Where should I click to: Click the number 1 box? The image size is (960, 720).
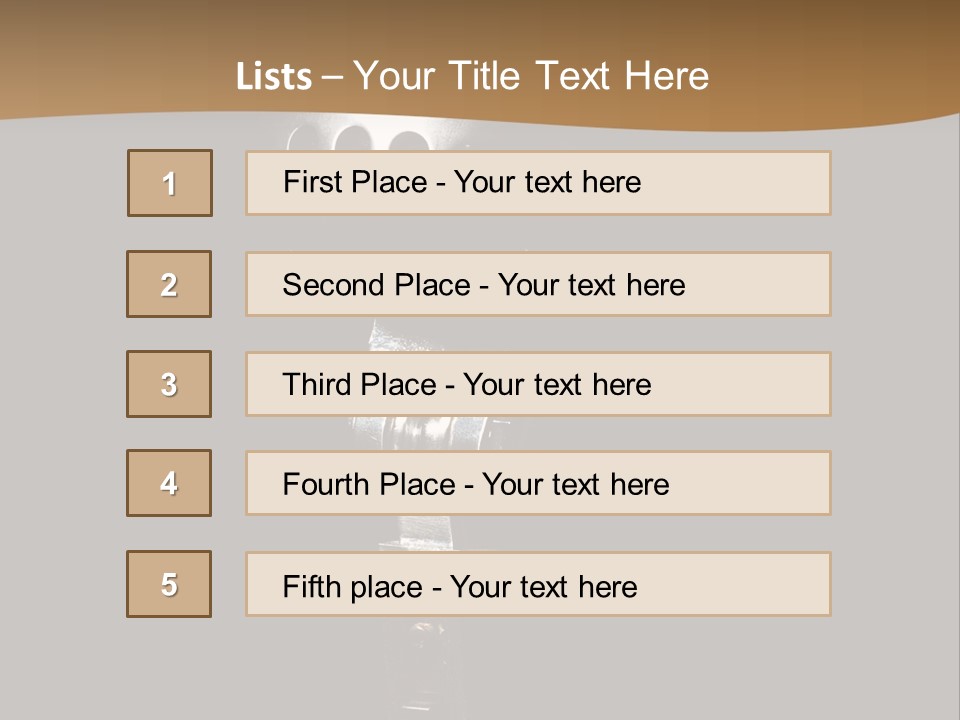tap(170, 183)
